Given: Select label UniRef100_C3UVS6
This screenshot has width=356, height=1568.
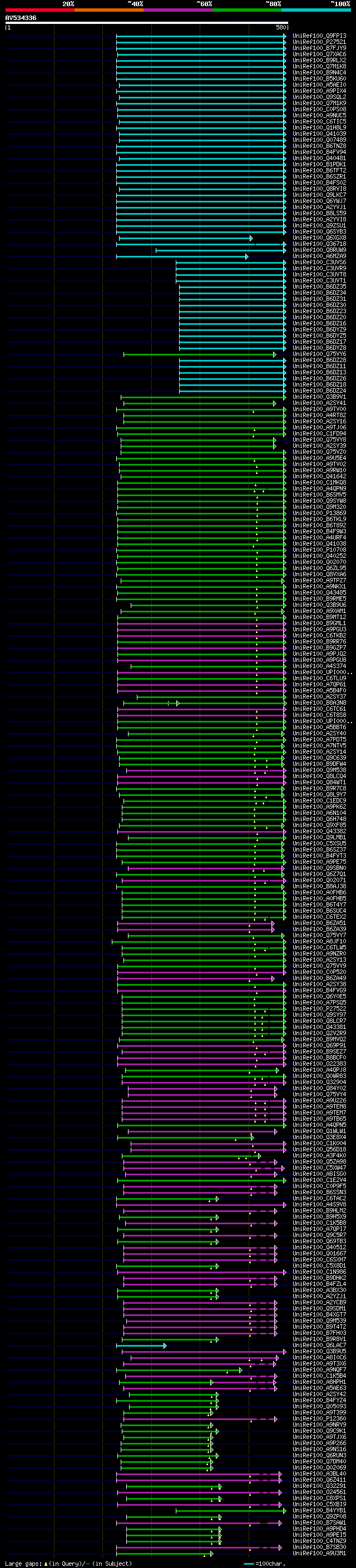Looking at the screenshot, I should pos(319,263).
